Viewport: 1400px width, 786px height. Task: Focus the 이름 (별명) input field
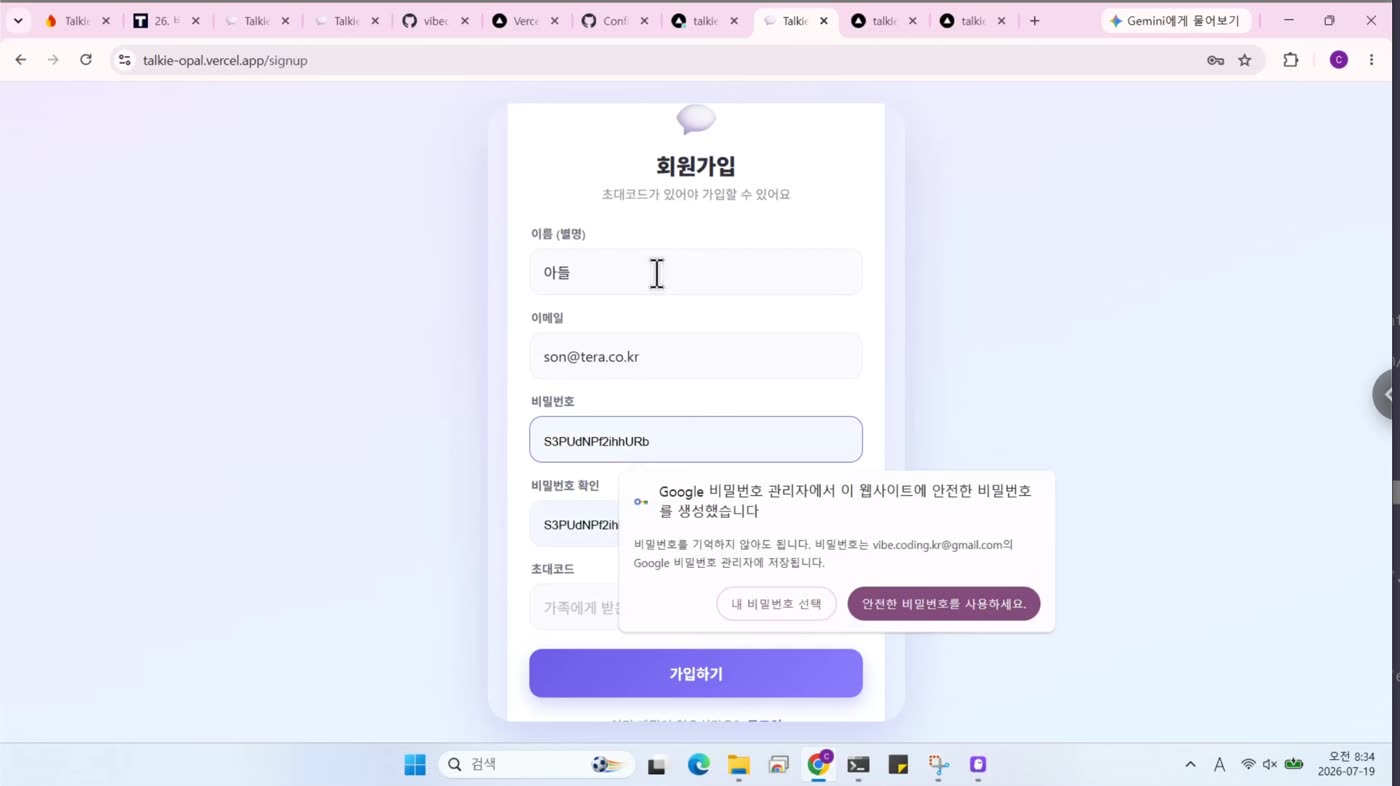pos(696,272)
